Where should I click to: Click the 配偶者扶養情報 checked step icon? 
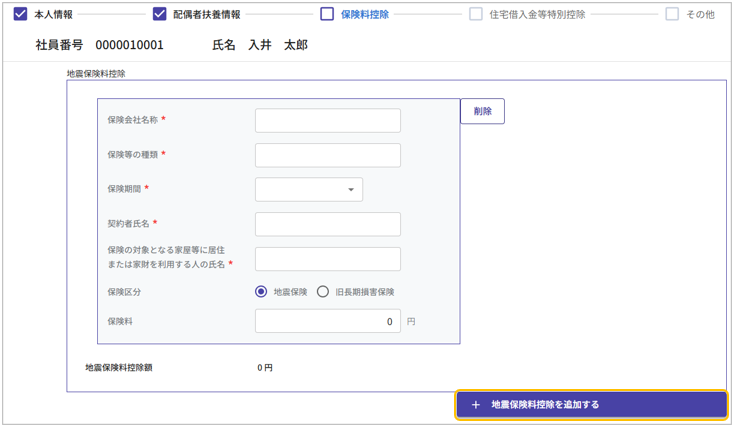point(160,14)
